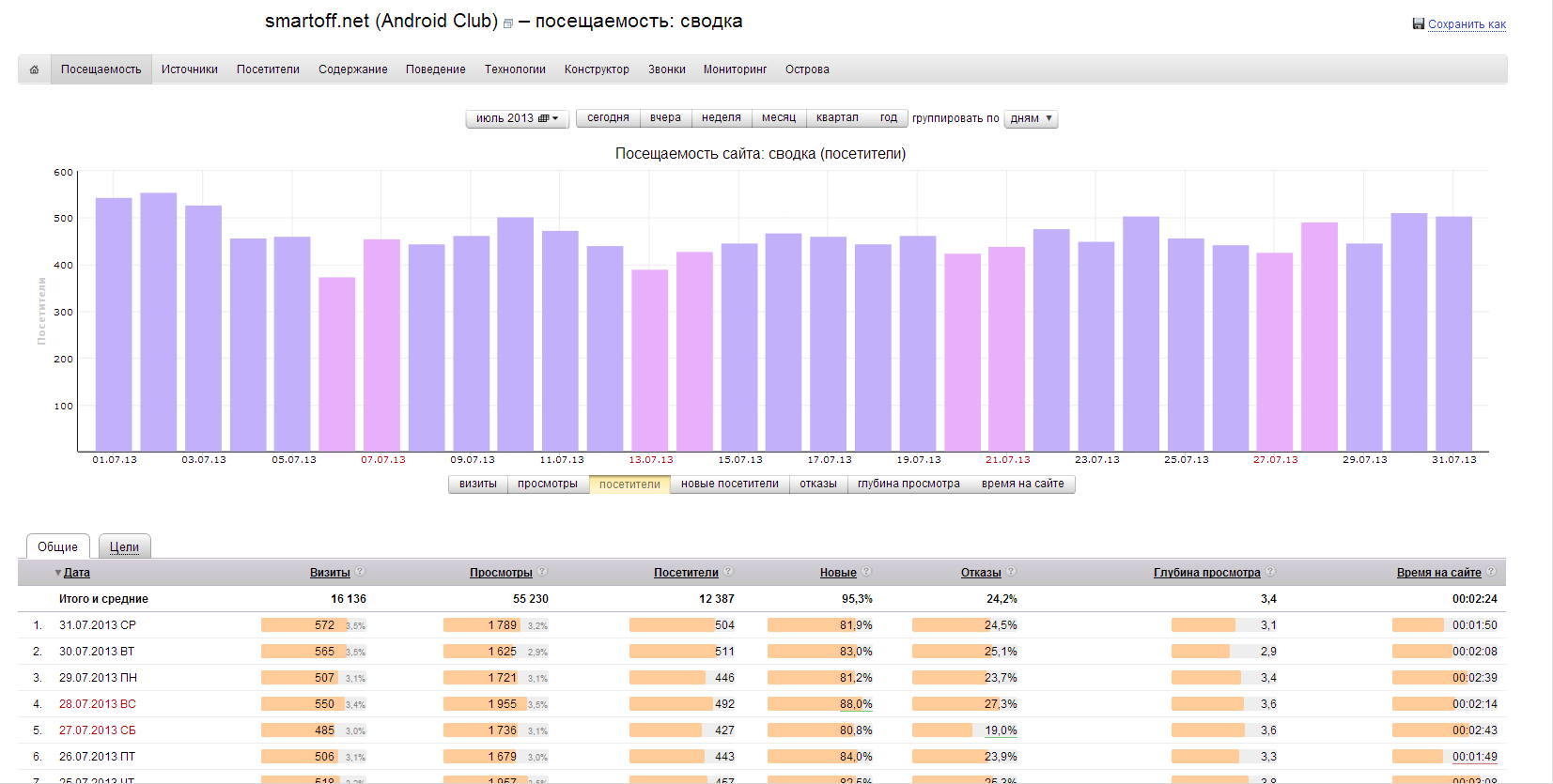
Task: Select the квартал period button
Action: pyautogui.click(x=836, y=118)
